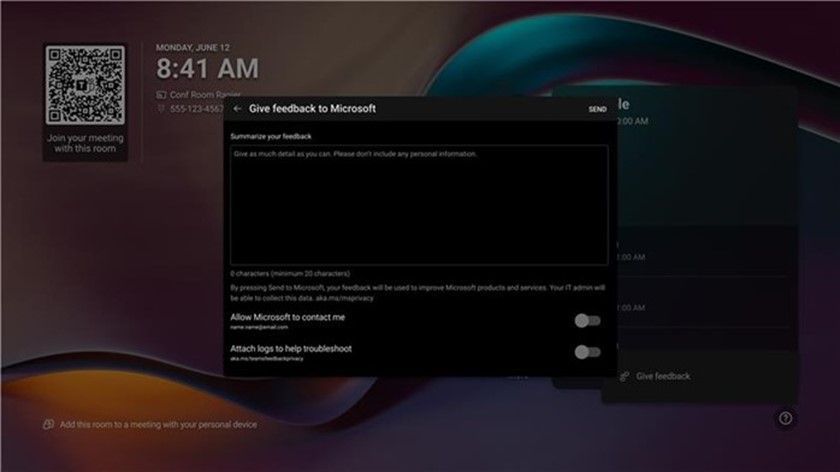Enable Allow Microsoft to contact me
The width and height of the screenshot is (840, 472).
pyautogui.click(x=587, y=320)
